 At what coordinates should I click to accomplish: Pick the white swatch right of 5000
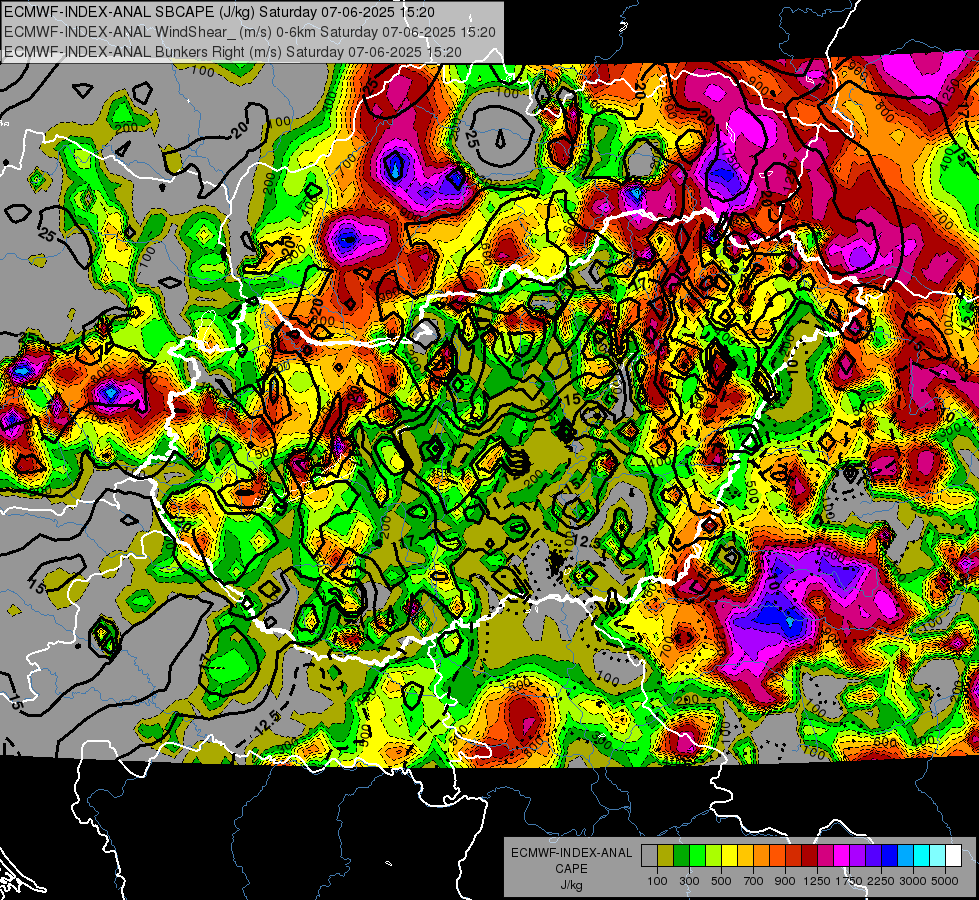pos(954,856)
